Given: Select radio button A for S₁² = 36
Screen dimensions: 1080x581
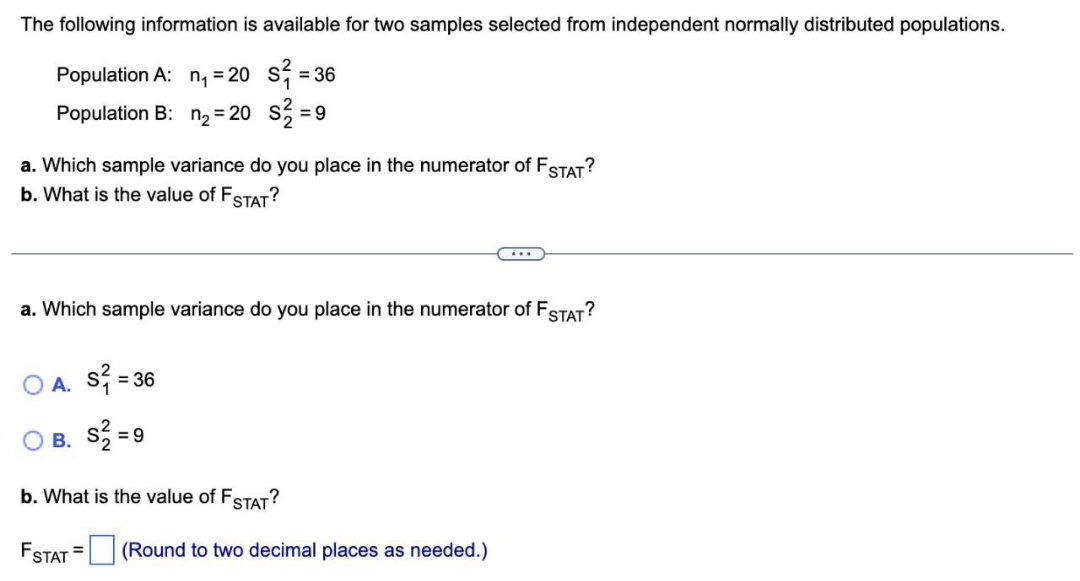Looking at the screenshot, I should click(x=33, y=381).
